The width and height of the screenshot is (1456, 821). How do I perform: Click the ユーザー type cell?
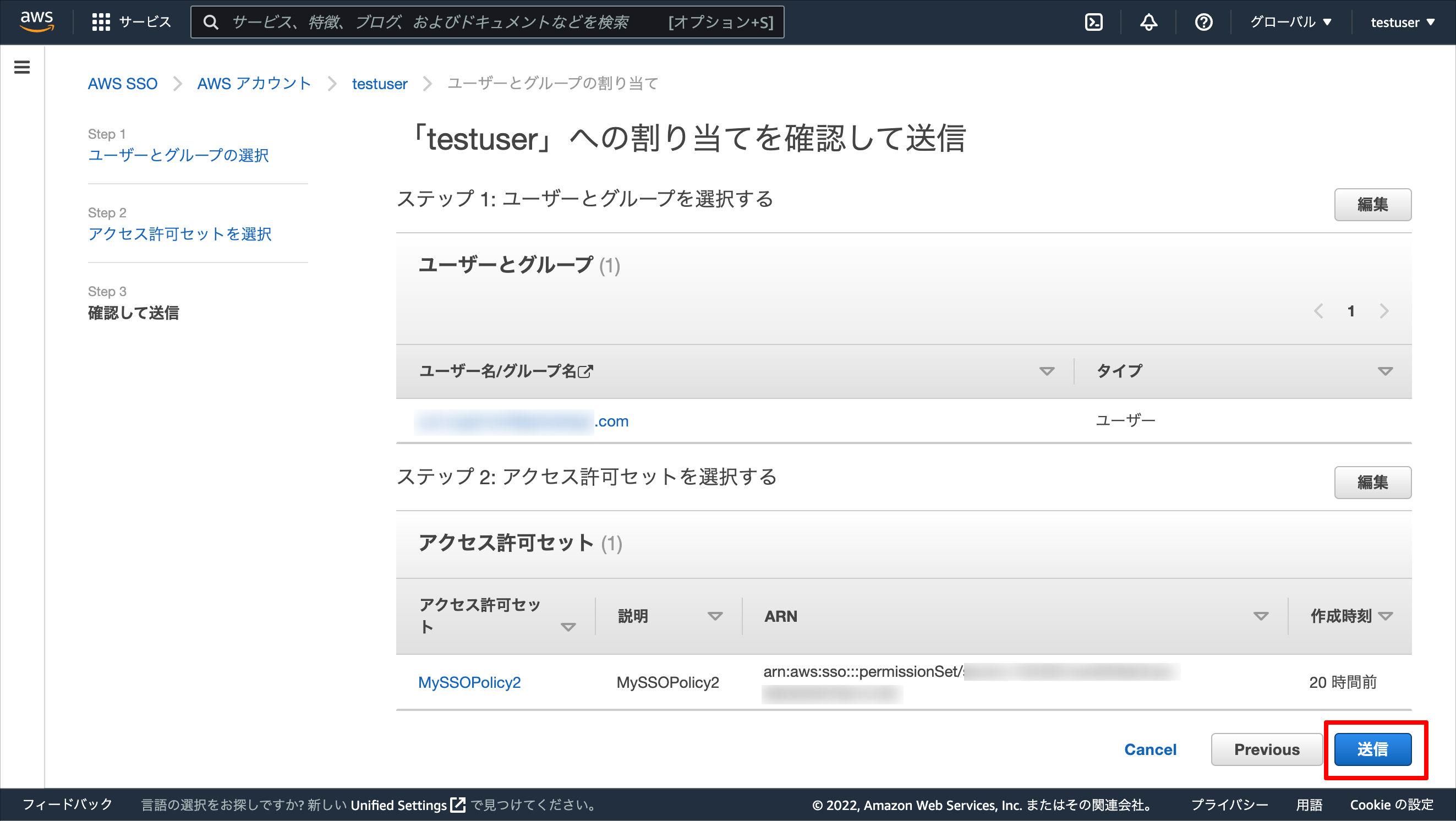pos(1125,420)
